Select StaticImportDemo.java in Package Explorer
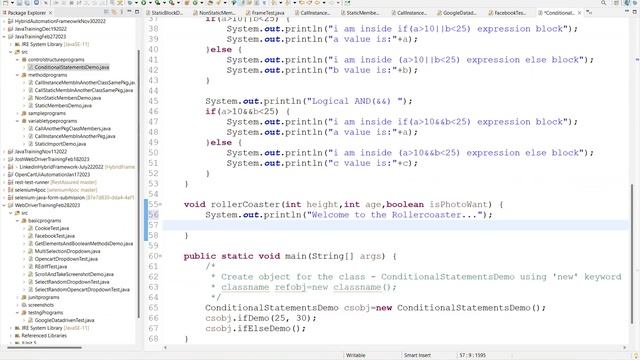The width and height of the screenshot is (640, 360). tap(60, 144)
